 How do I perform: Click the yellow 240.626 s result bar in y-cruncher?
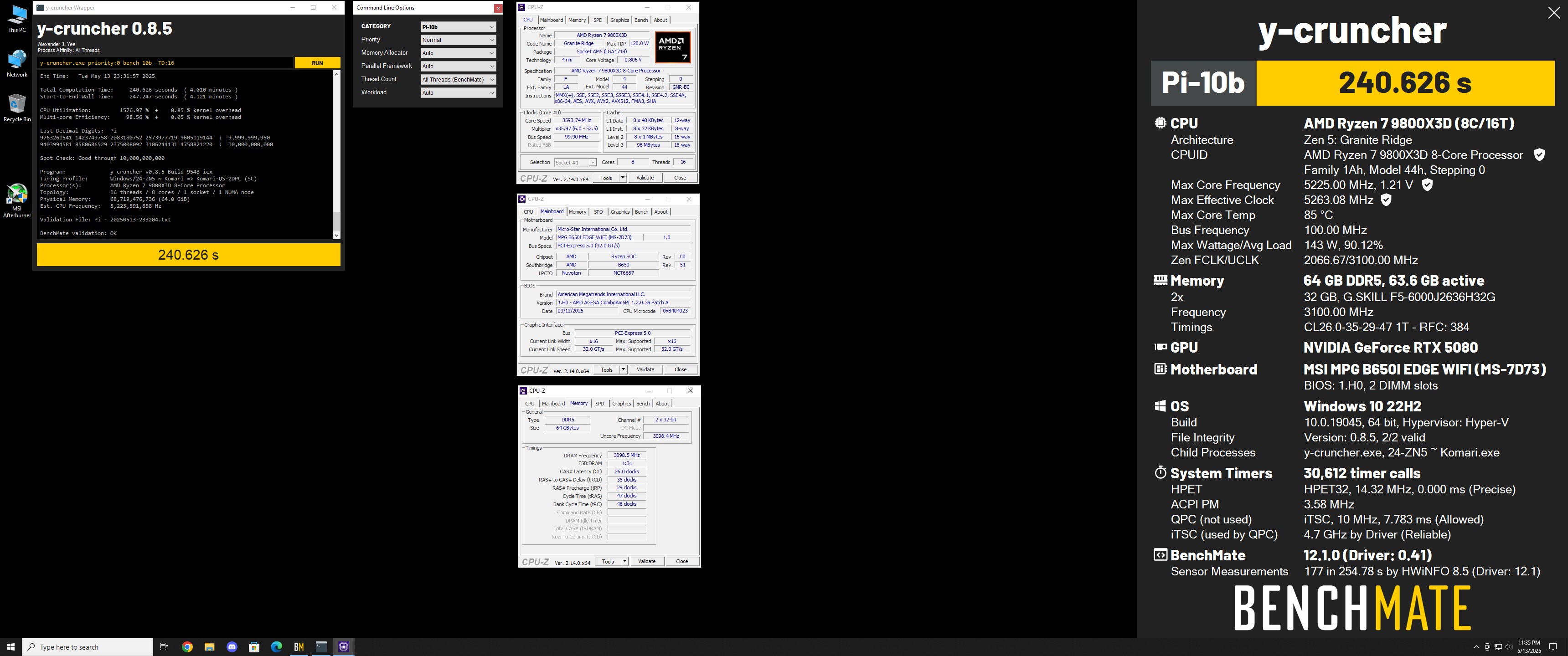tap(189, 255)
